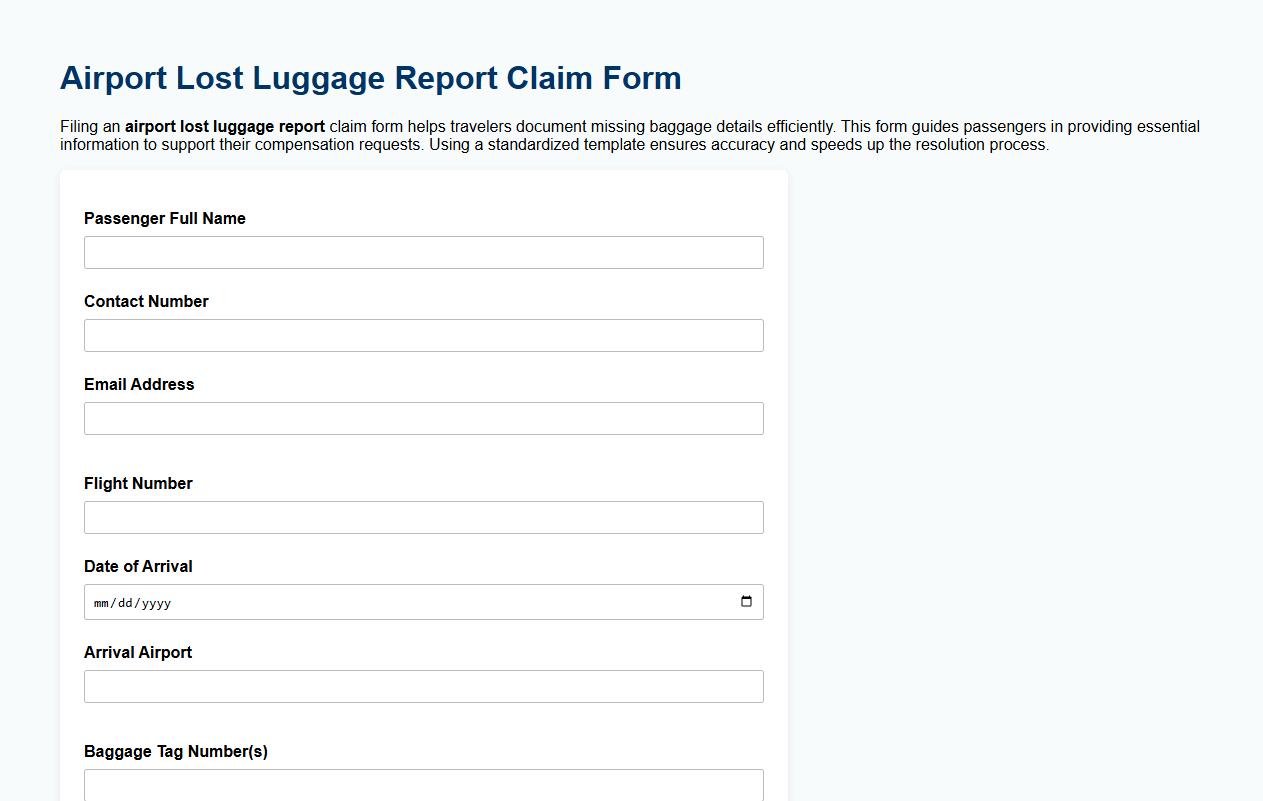Click the Flight Number label
This screenshot has width=1263, height=801.
138,483
